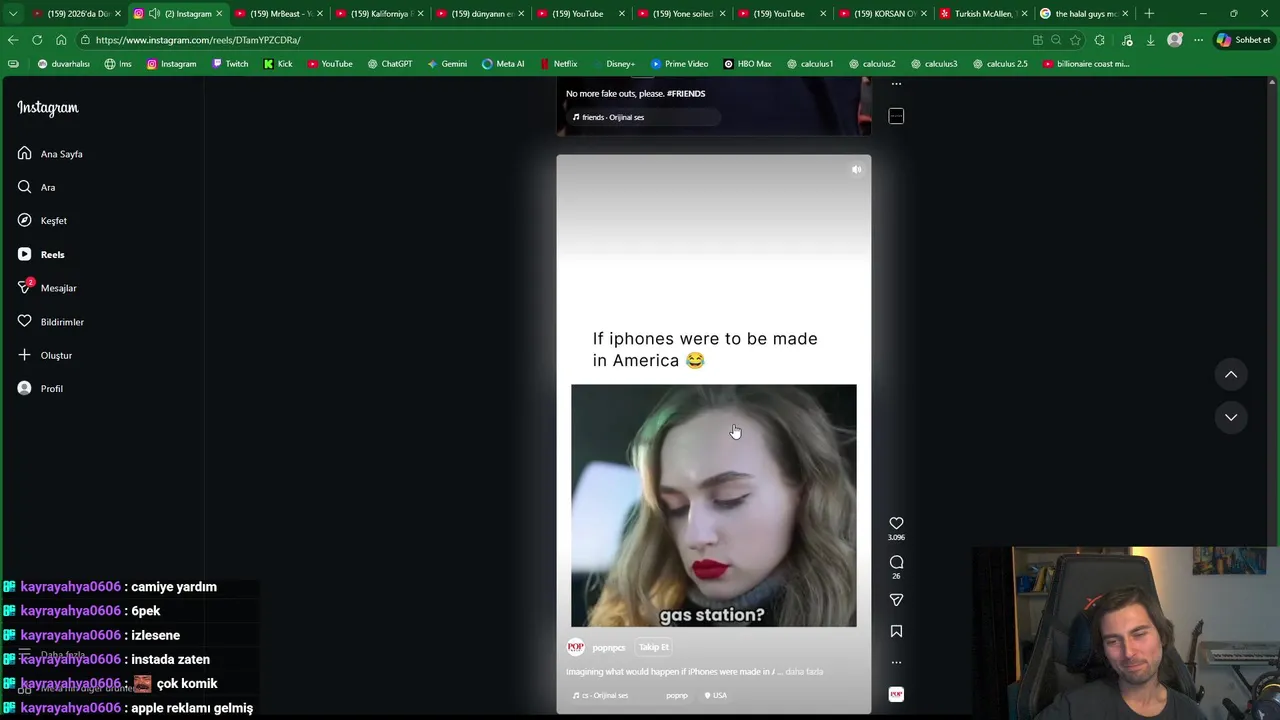Open the reel's audio thumbnail icon
The height and width of the screenshot is (720, 1280).
(x=896, y=694)
